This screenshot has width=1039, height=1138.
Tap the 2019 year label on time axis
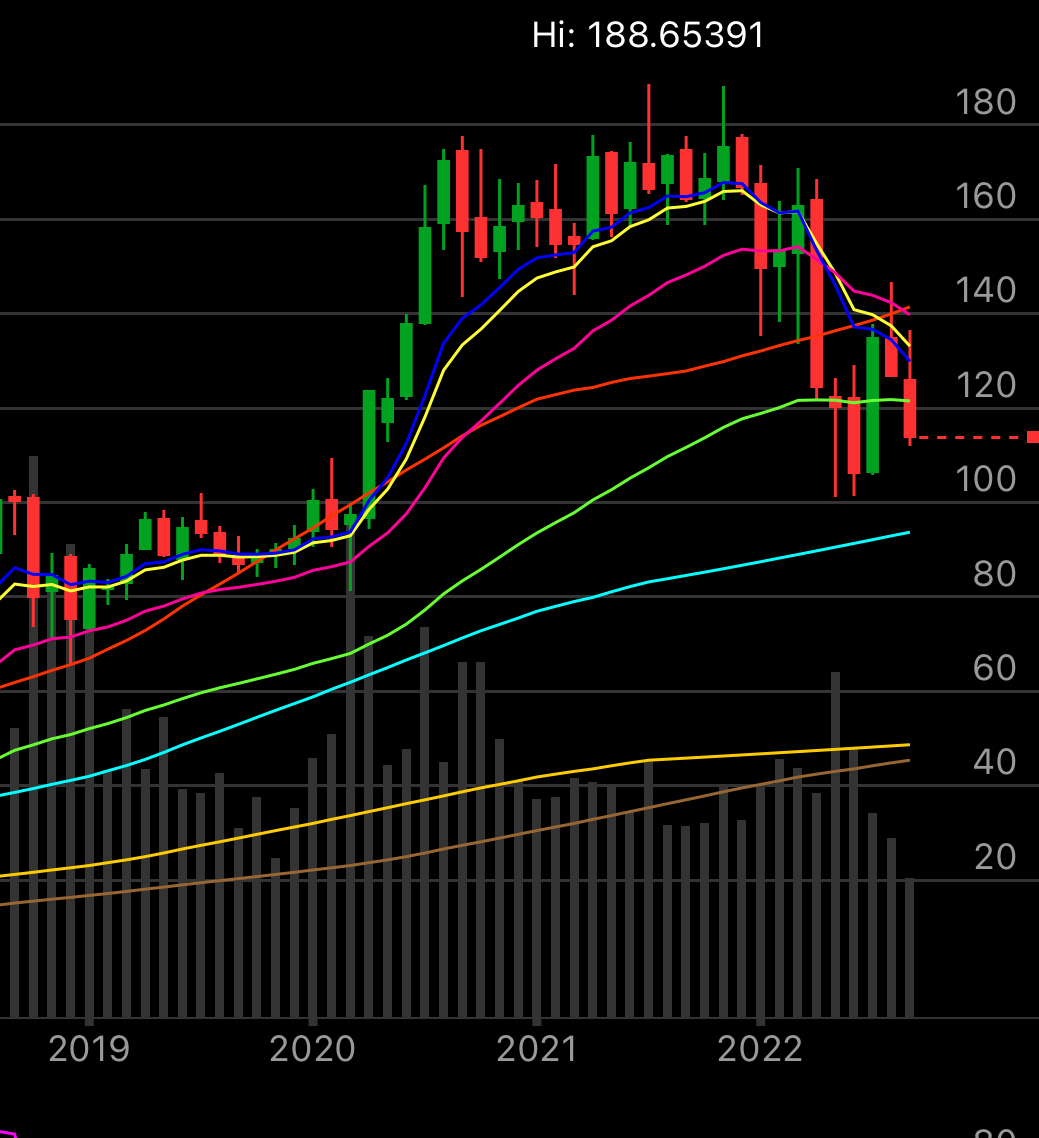coord(89,1049)
